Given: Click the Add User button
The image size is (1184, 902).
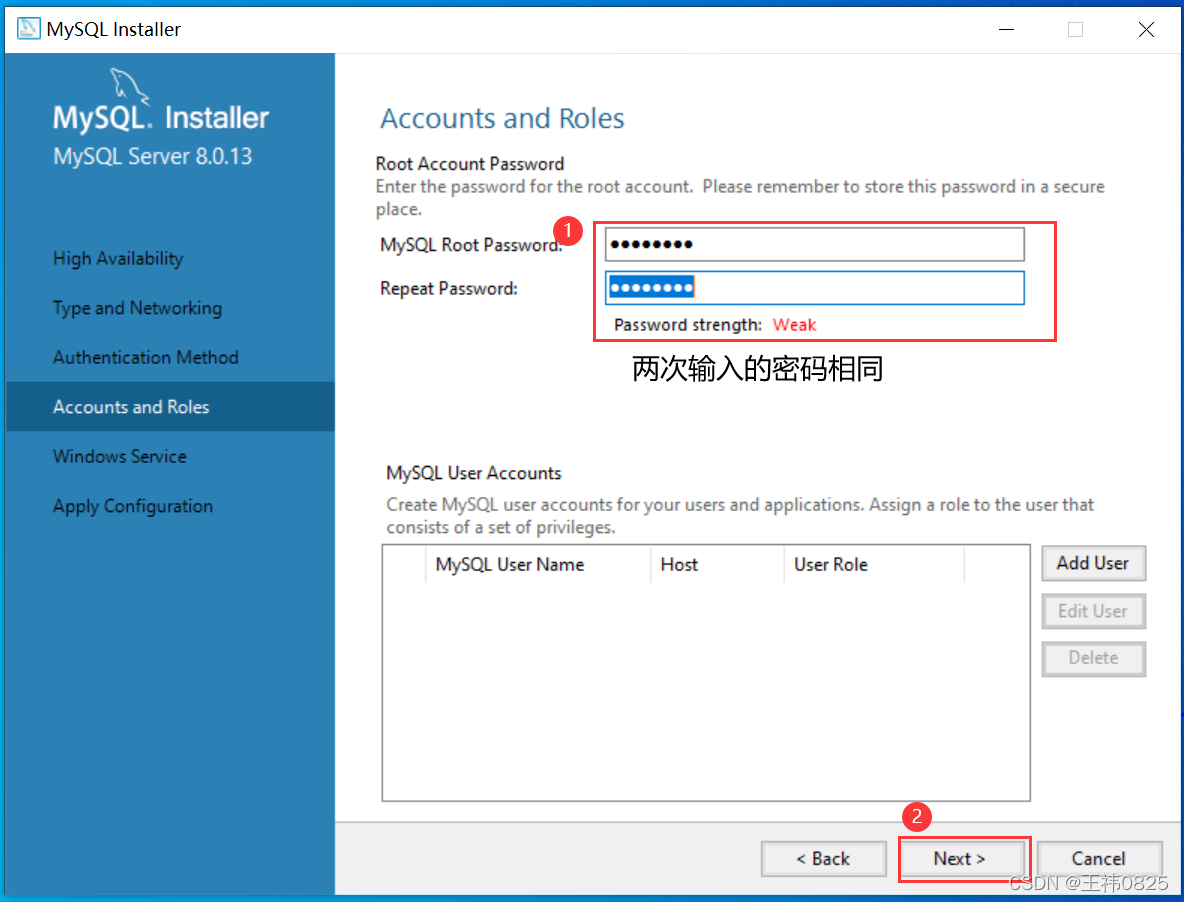Looking at the screenshot, I should (1093, 563).
